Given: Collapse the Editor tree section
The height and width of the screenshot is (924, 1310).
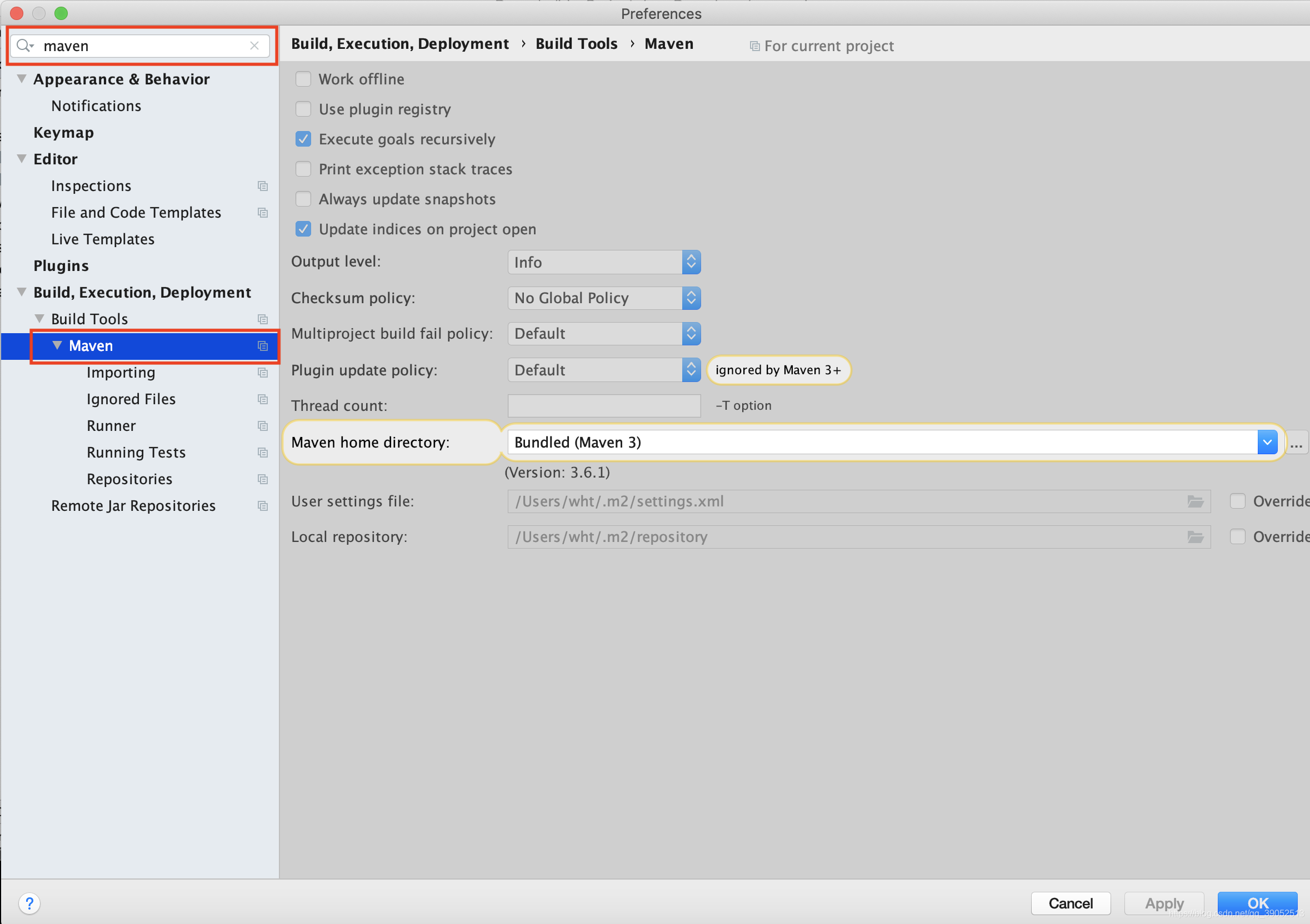Looking at the screenshot, I should (22, 159).
